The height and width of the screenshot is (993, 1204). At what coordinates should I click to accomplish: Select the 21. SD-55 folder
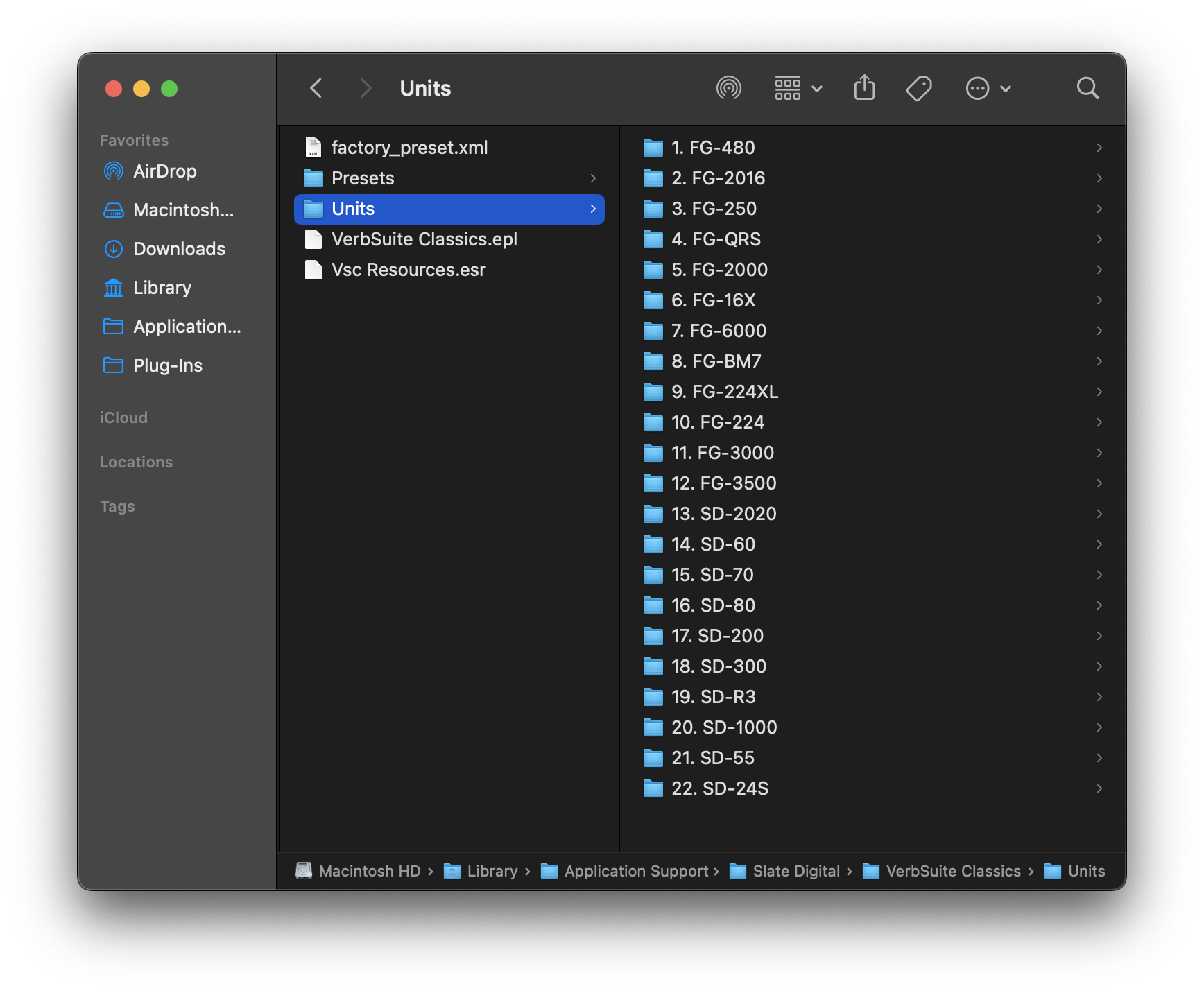point(873,758)
